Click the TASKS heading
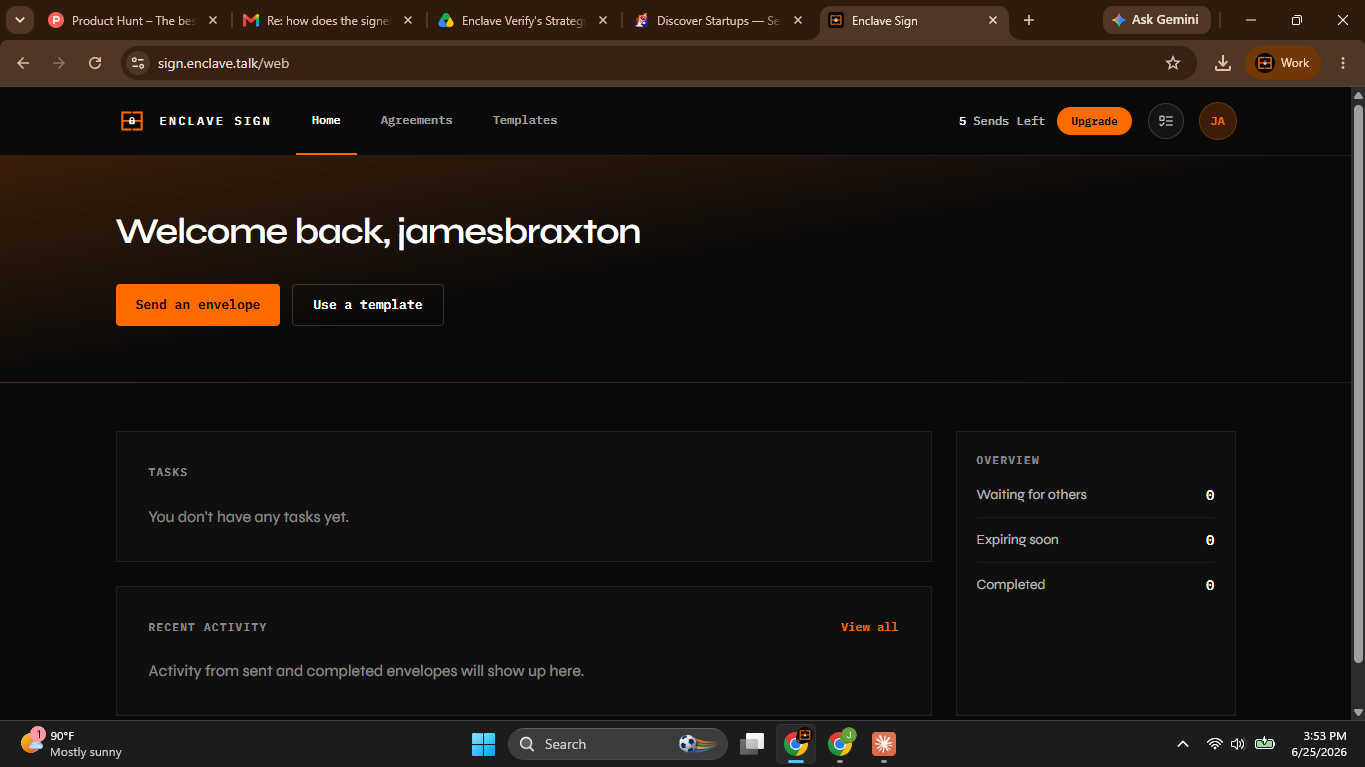1365x767 pixels. (x=168, y=472)
